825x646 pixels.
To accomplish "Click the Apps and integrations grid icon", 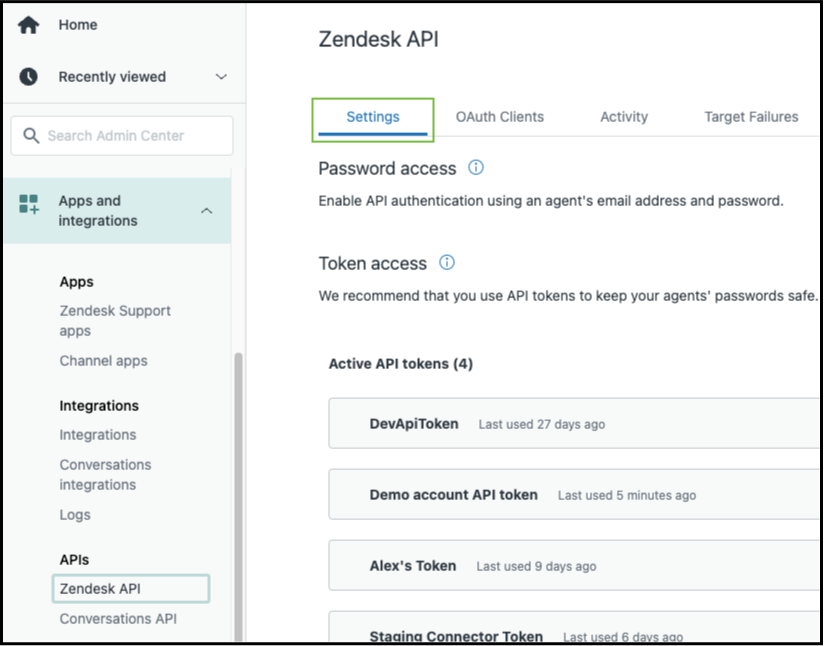I will pos(28,204).
